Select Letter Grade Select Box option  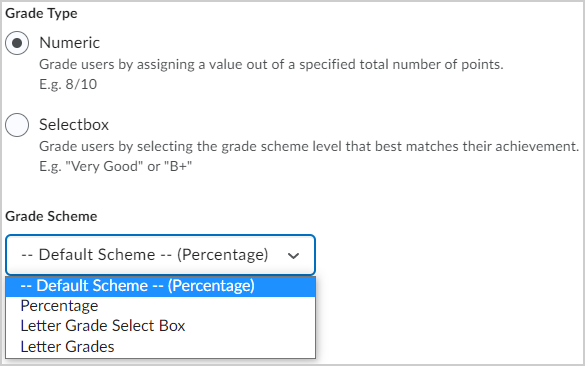tap(160, 326)
